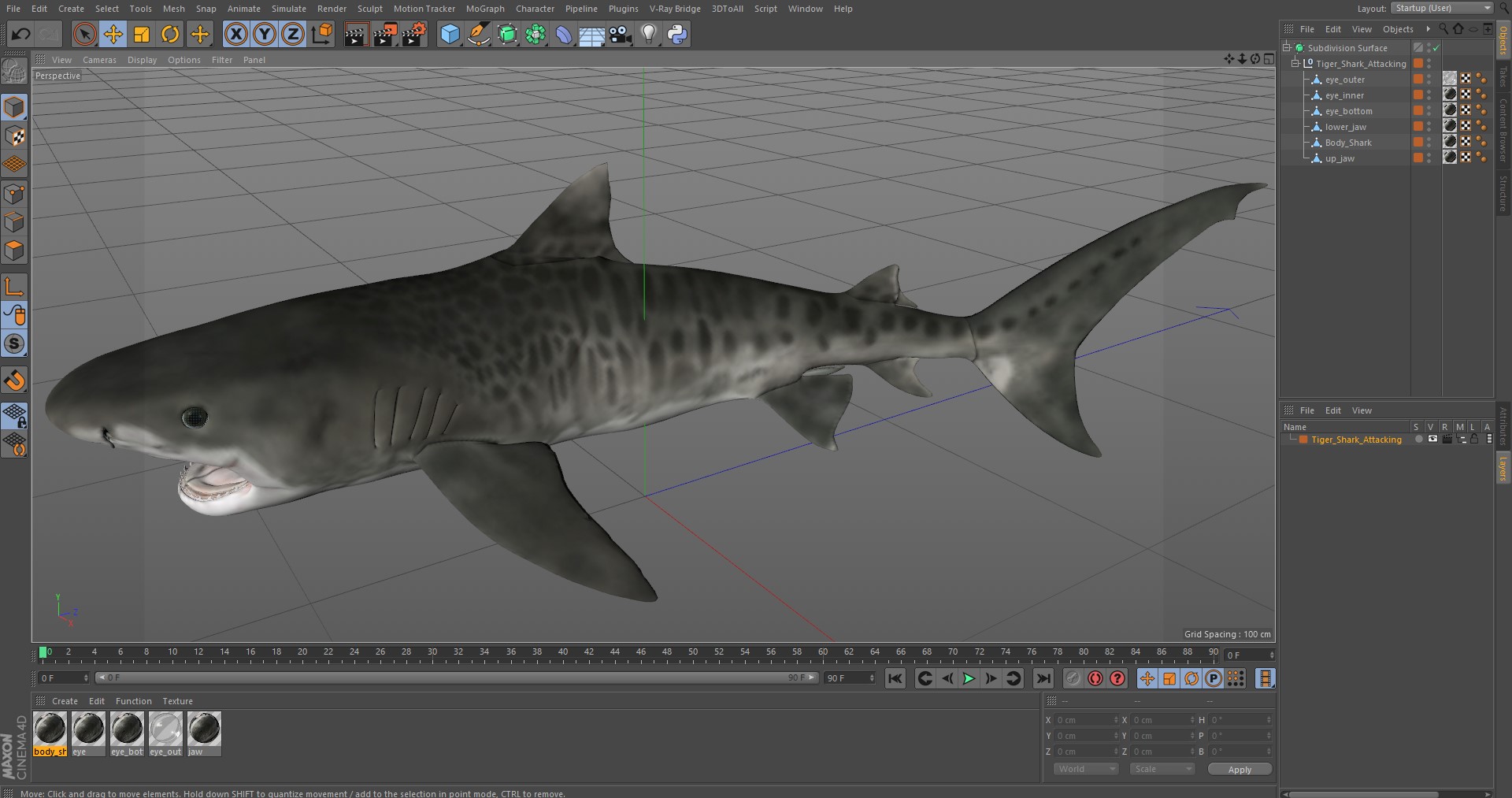Toggle Autokeying button
The height and width of the screenshot is (798, 1512).
(1095, 678)
